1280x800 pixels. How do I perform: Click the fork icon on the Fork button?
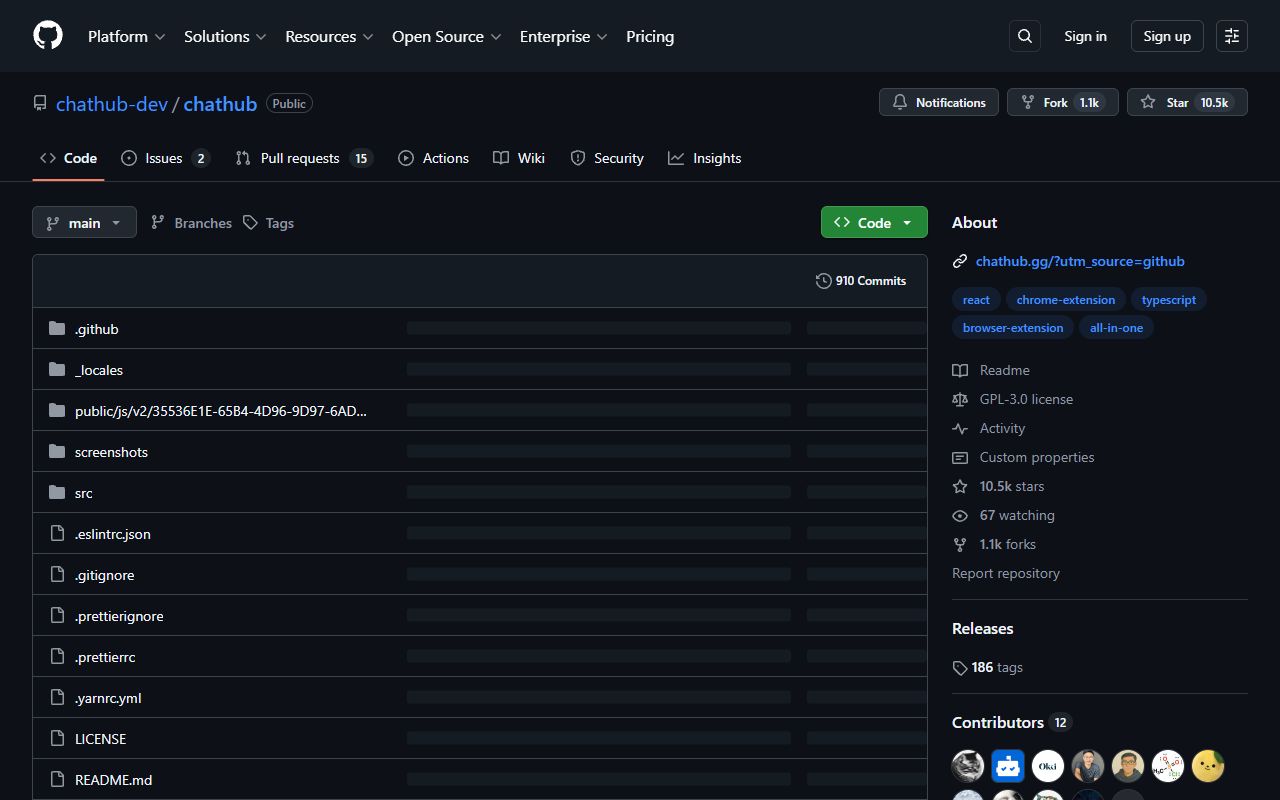[x=1027, y=101]
